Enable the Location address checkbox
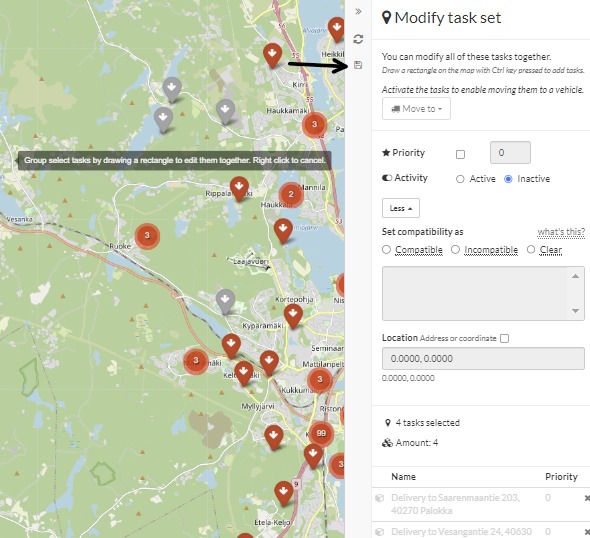This screenshot has height=538, width=590. point(505,338)
